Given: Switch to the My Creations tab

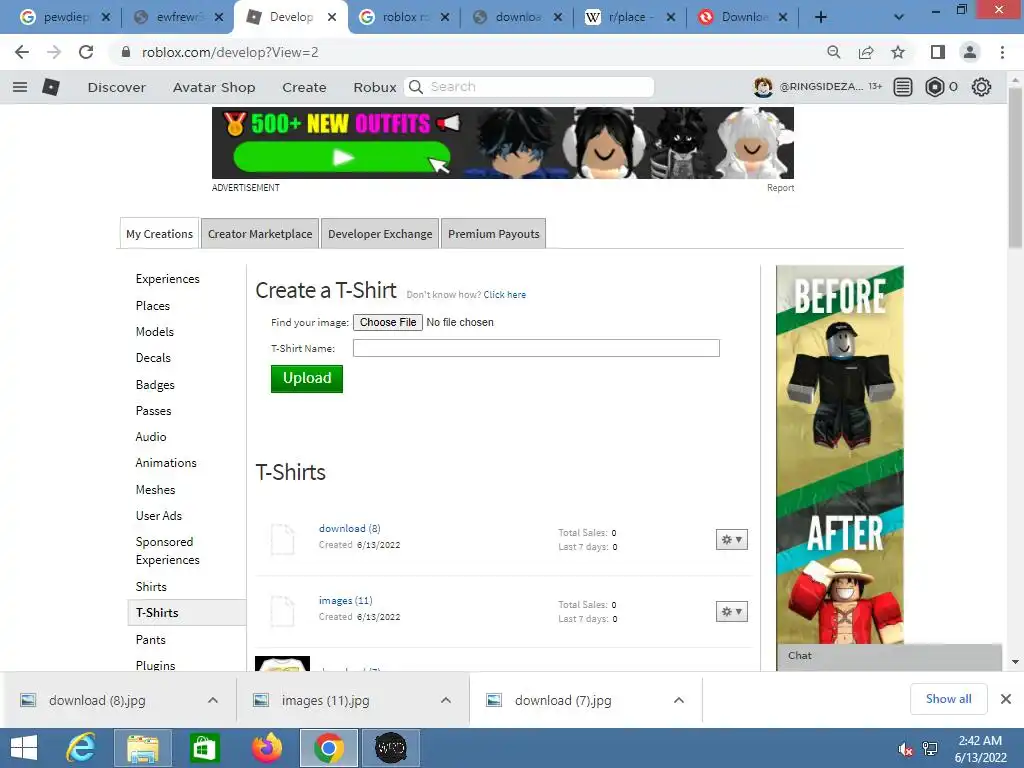Looking at the screenshot, I should click(159, 234).
